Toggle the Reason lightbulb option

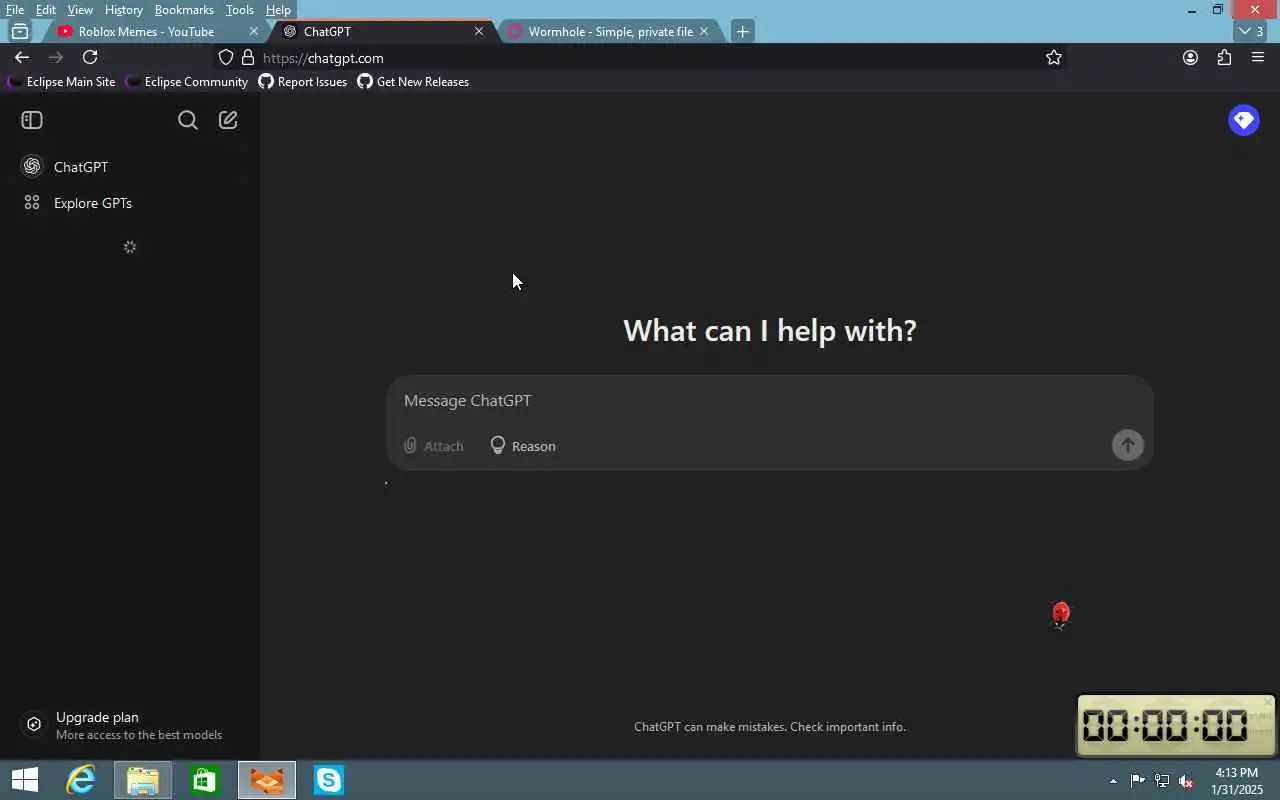point(523,446)
